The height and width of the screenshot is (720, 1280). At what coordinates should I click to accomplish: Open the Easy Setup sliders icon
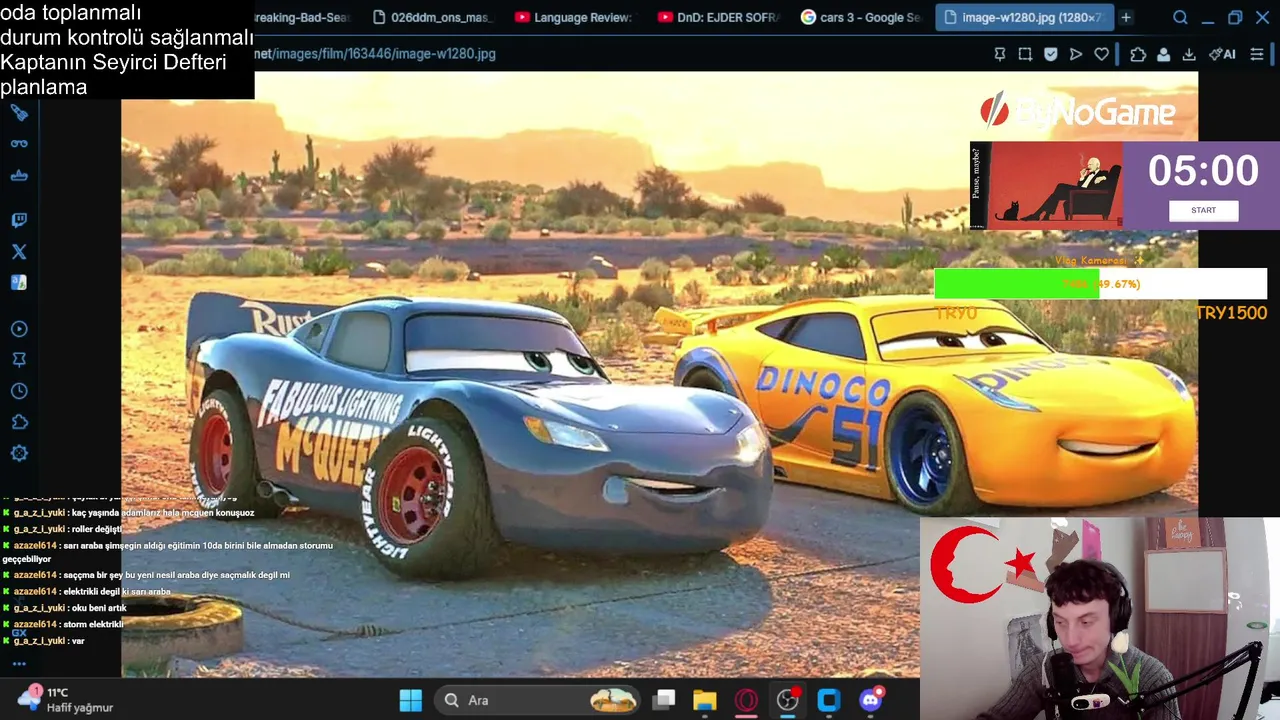click(x=1257, y=54)
